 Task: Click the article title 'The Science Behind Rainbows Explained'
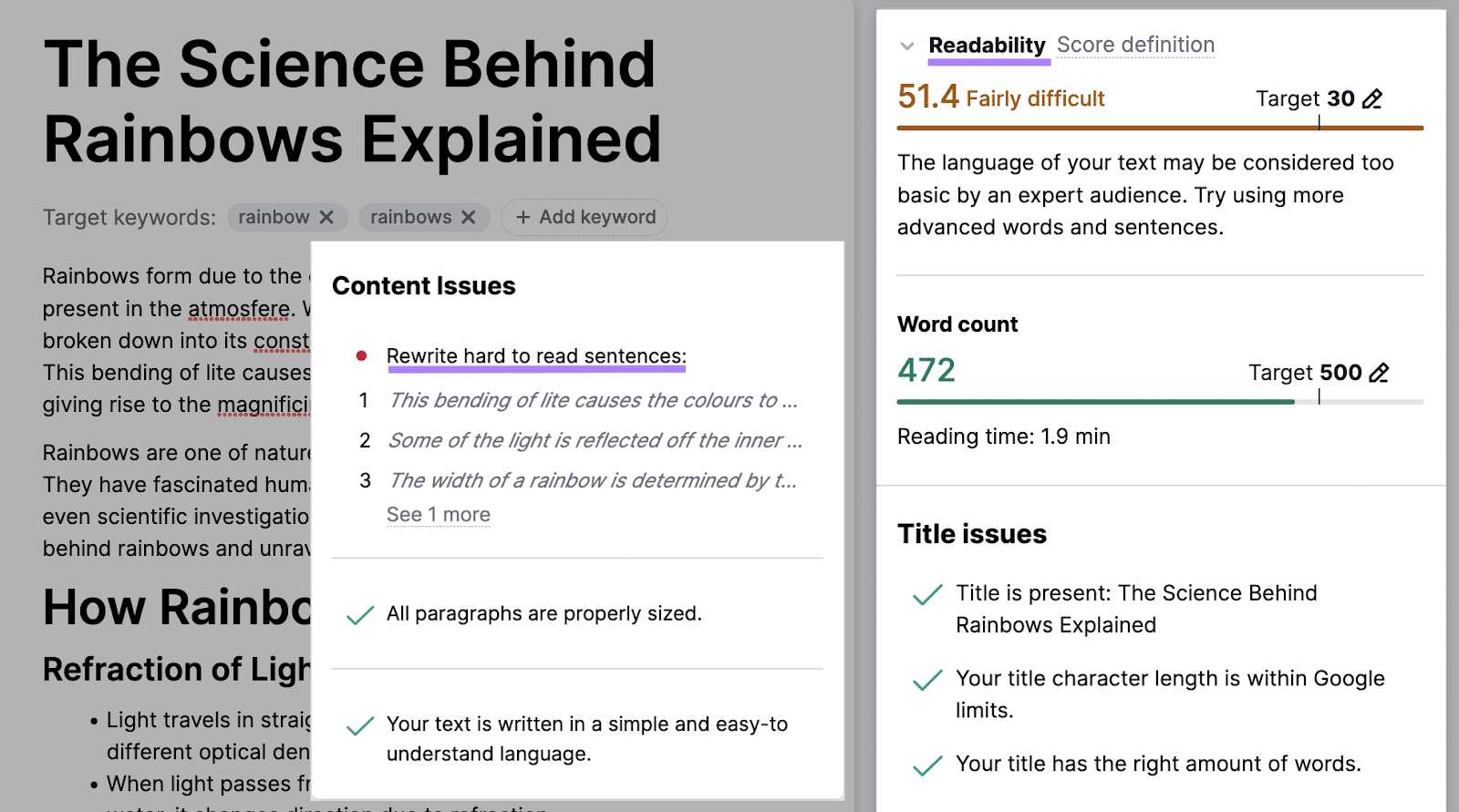pyautogui.click(x=352, y=101)
